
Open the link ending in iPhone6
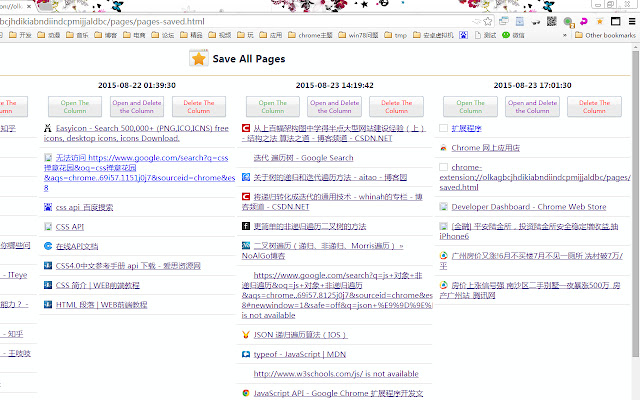[x=529, y=231]
